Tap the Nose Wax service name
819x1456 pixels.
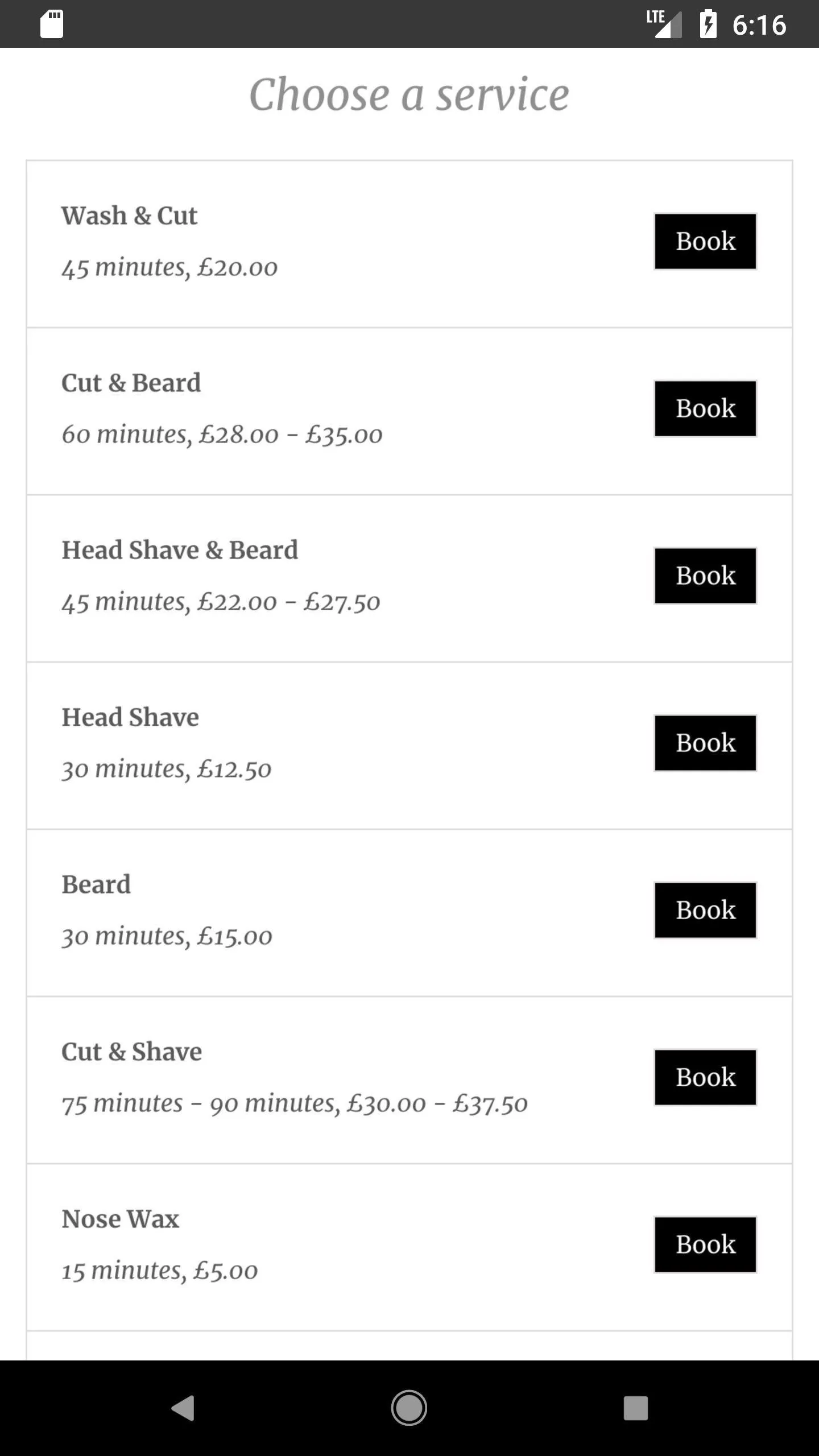point(121,1219)
